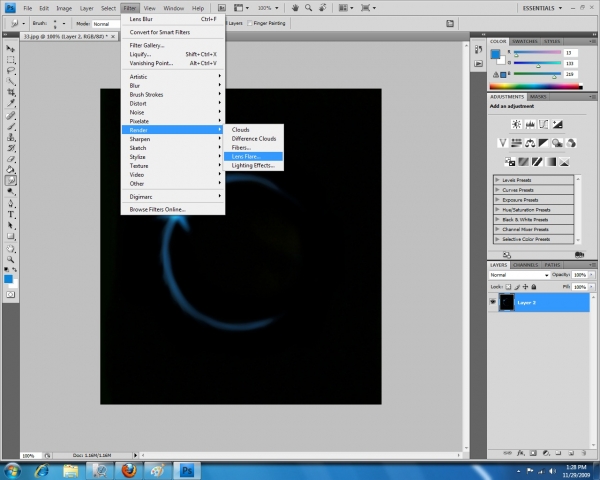Create a new layer from Layers panel

(571, 453)
